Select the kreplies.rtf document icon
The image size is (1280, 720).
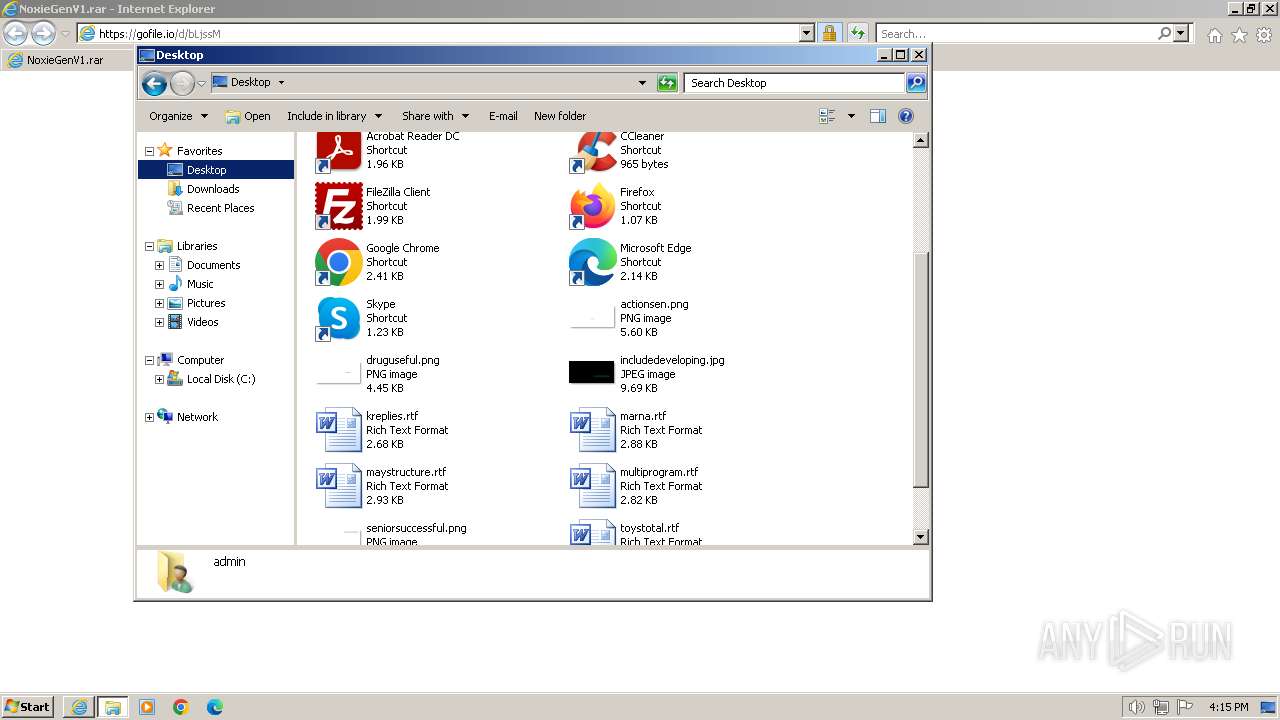pos(338,430)
